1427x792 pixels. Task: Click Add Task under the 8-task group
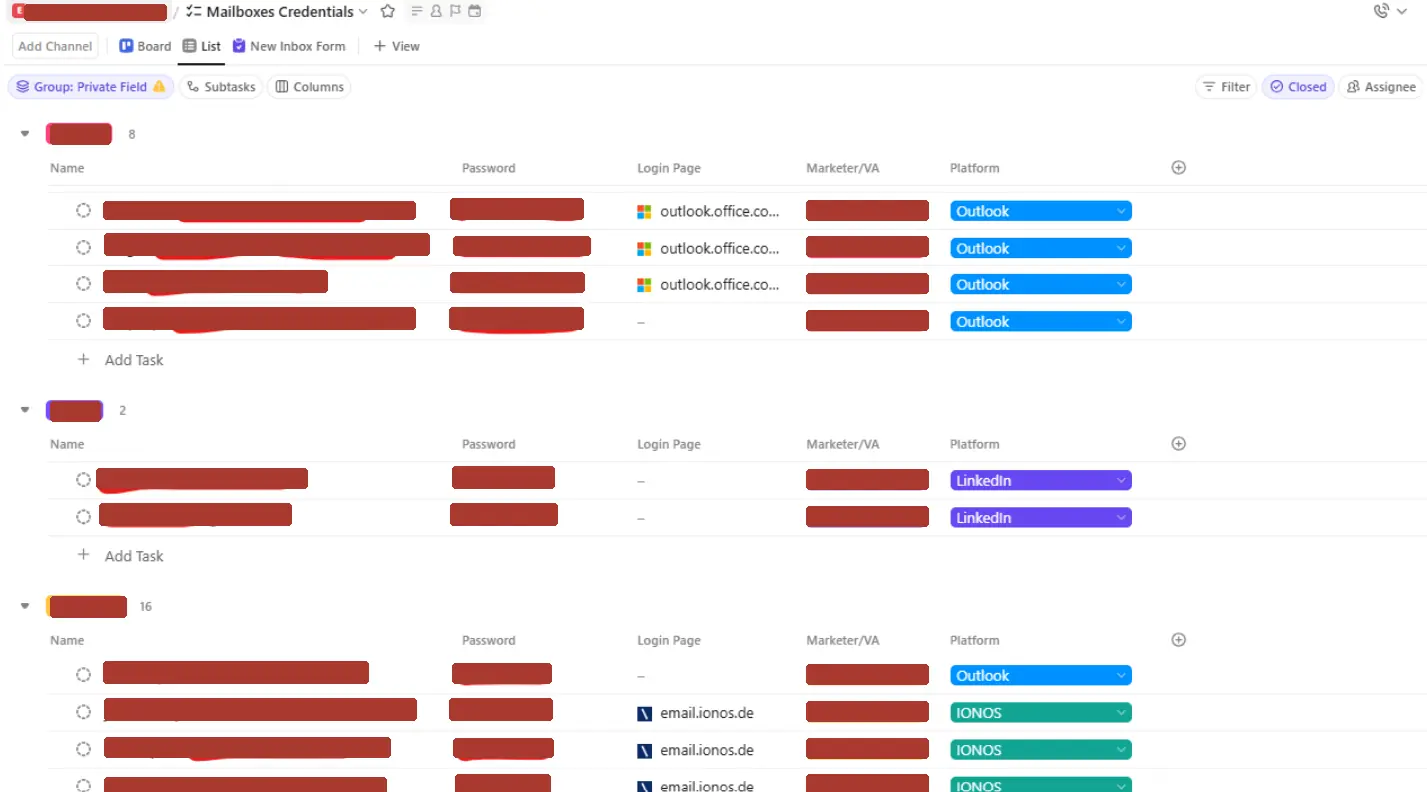(134, 360)
